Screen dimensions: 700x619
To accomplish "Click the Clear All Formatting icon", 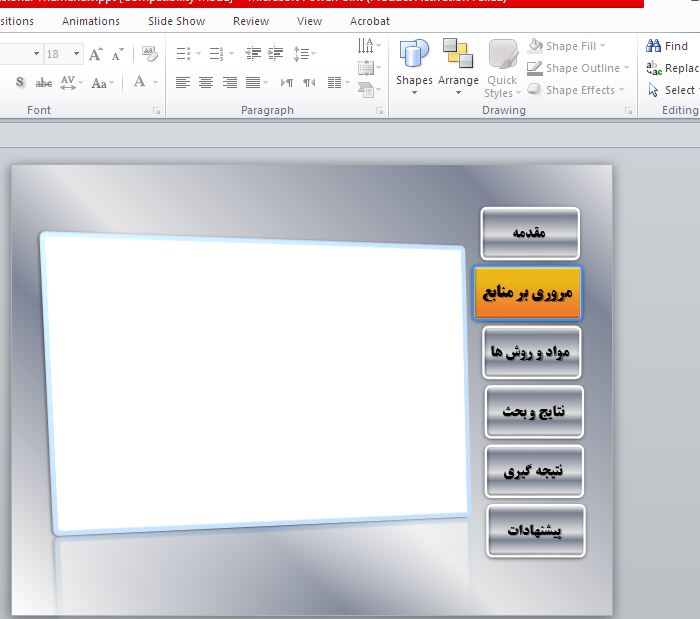I will tap(150, 54).
